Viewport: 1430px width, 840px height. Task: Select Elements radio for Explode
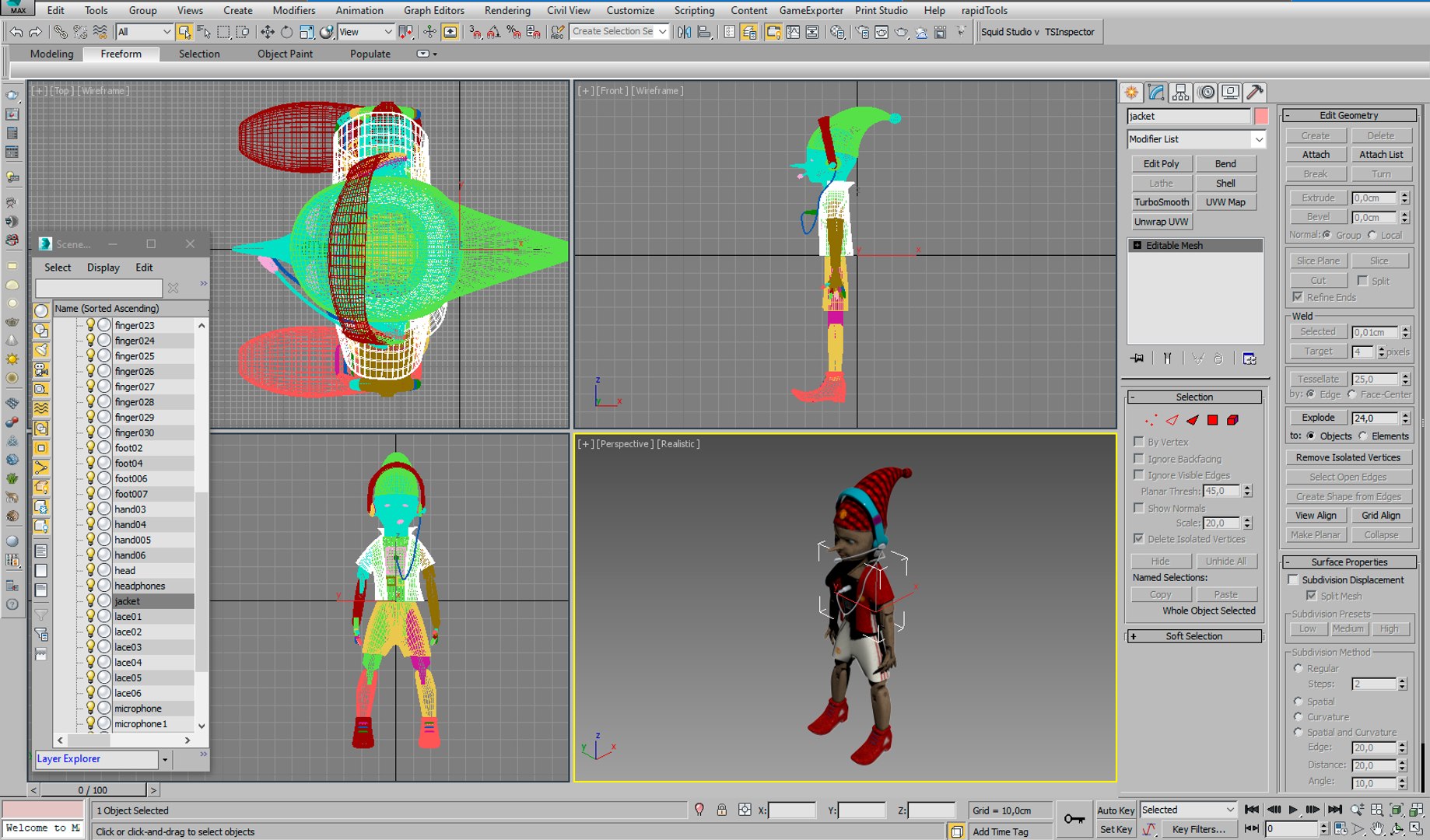1362,436
